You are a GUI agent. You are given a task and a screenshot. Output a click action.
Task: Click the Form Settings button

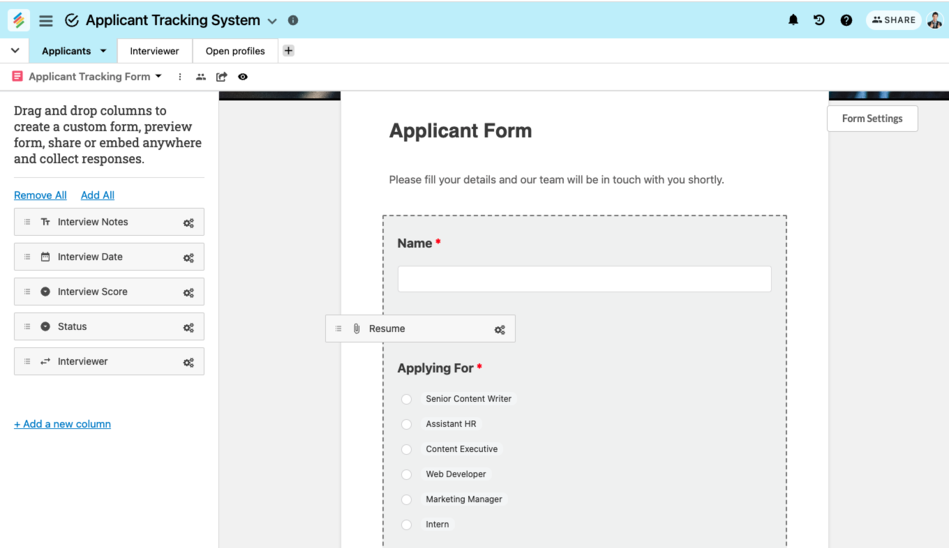point(872,118)
